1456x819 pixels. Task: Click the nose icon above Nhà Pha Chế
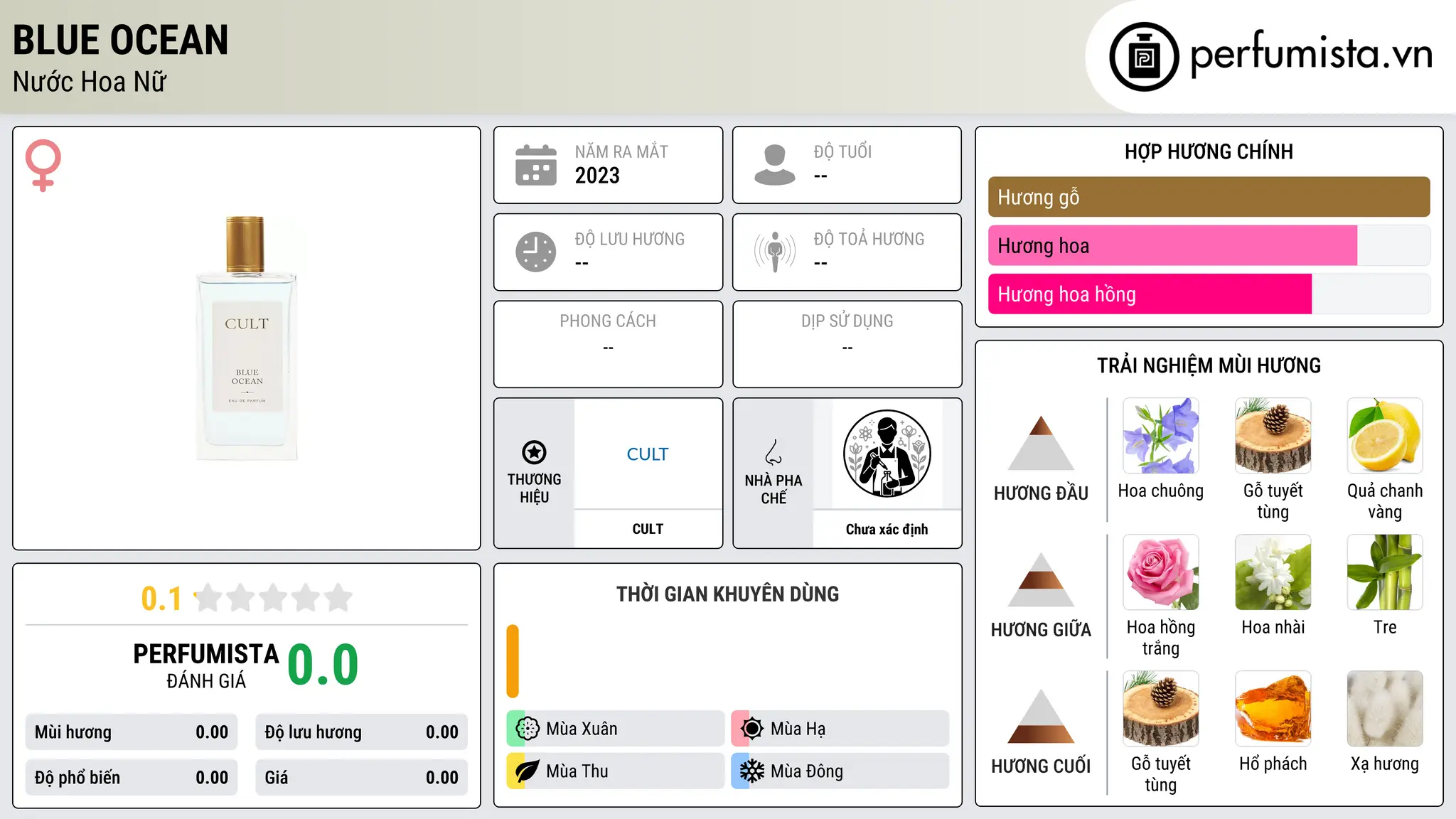tap(773, 452)
